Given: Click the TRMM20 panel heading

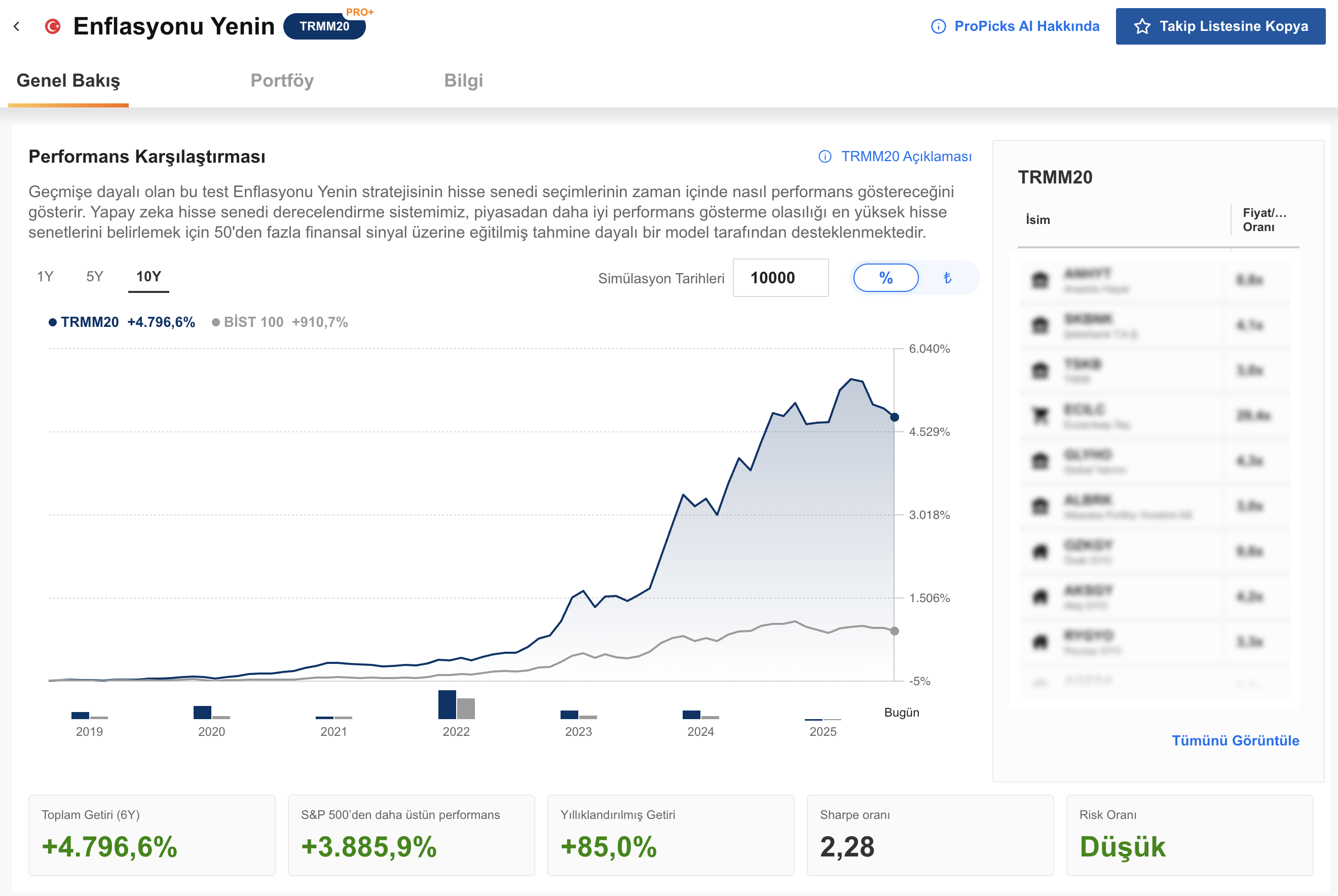Looking at the screenshot, I should pos(1055,177).
